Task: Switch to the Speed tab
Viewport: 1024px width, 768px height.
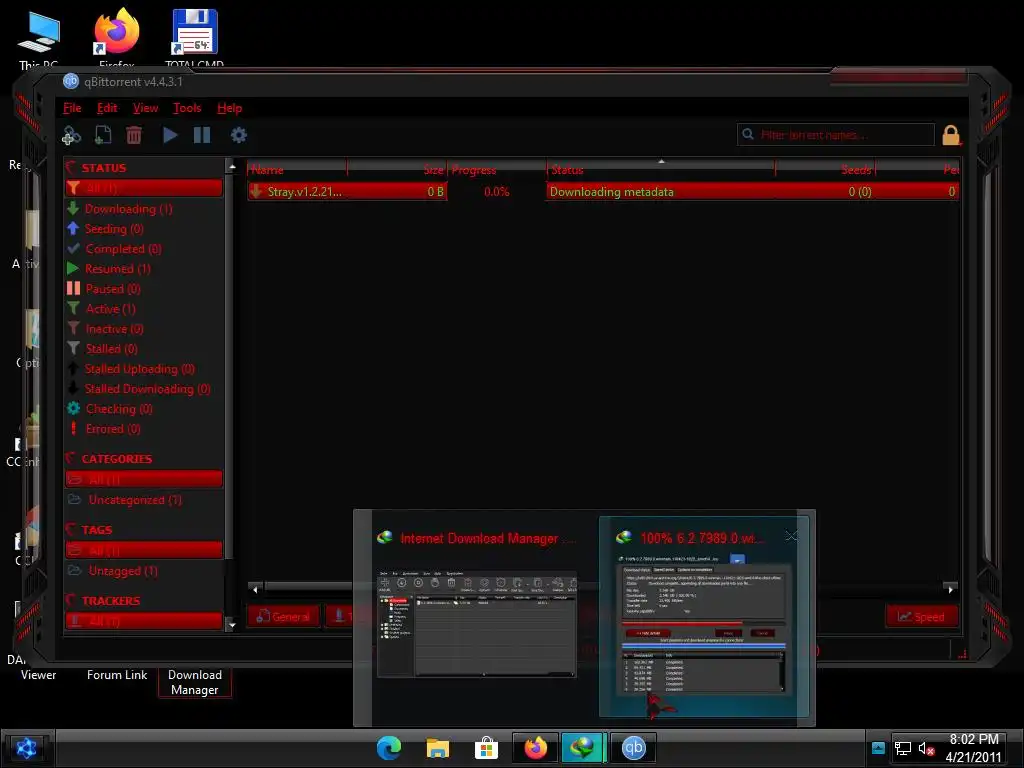Action: point(921,616)
